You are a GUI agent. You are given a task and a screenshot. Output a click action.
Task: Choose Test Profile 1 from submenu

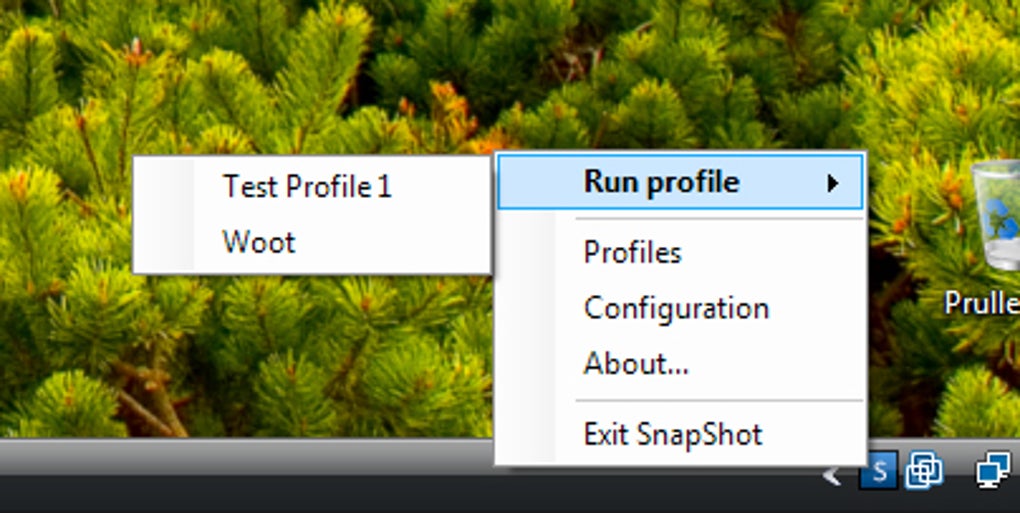(x=307, y=187)
